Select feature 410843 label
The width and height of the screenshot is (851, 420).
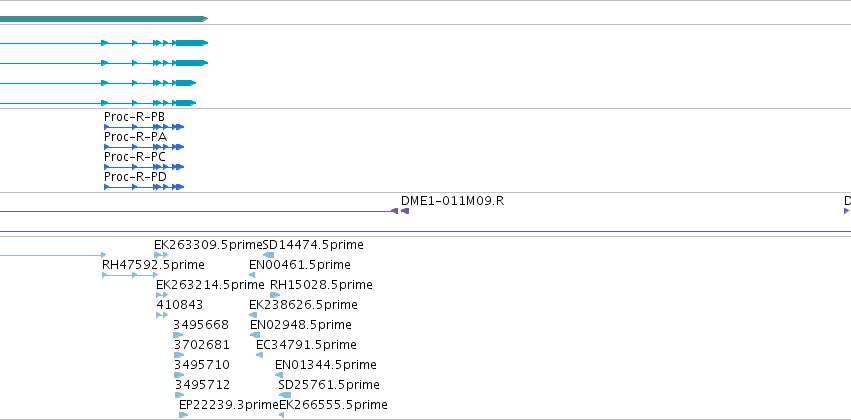(x=180, y=305)
